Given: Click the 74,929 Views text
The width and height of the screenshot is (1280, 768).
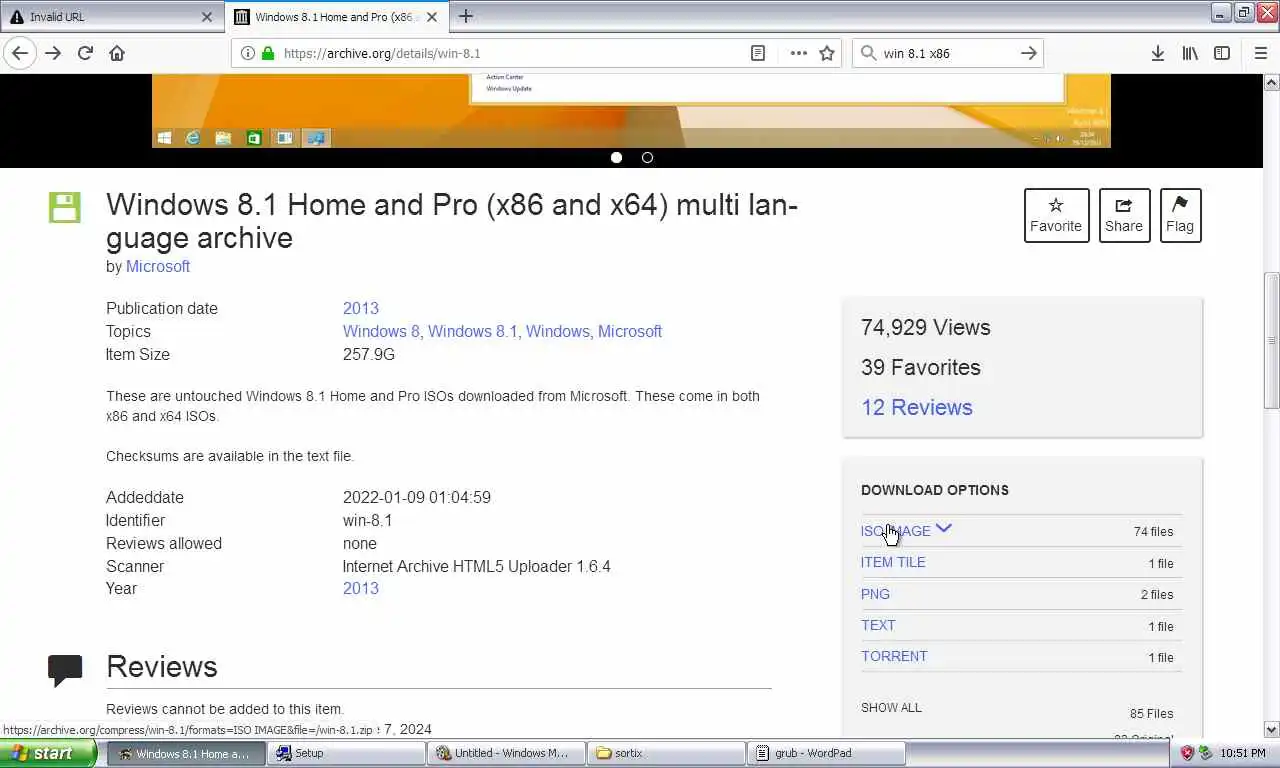Looking at the screenshot, I should pos(926,327).
